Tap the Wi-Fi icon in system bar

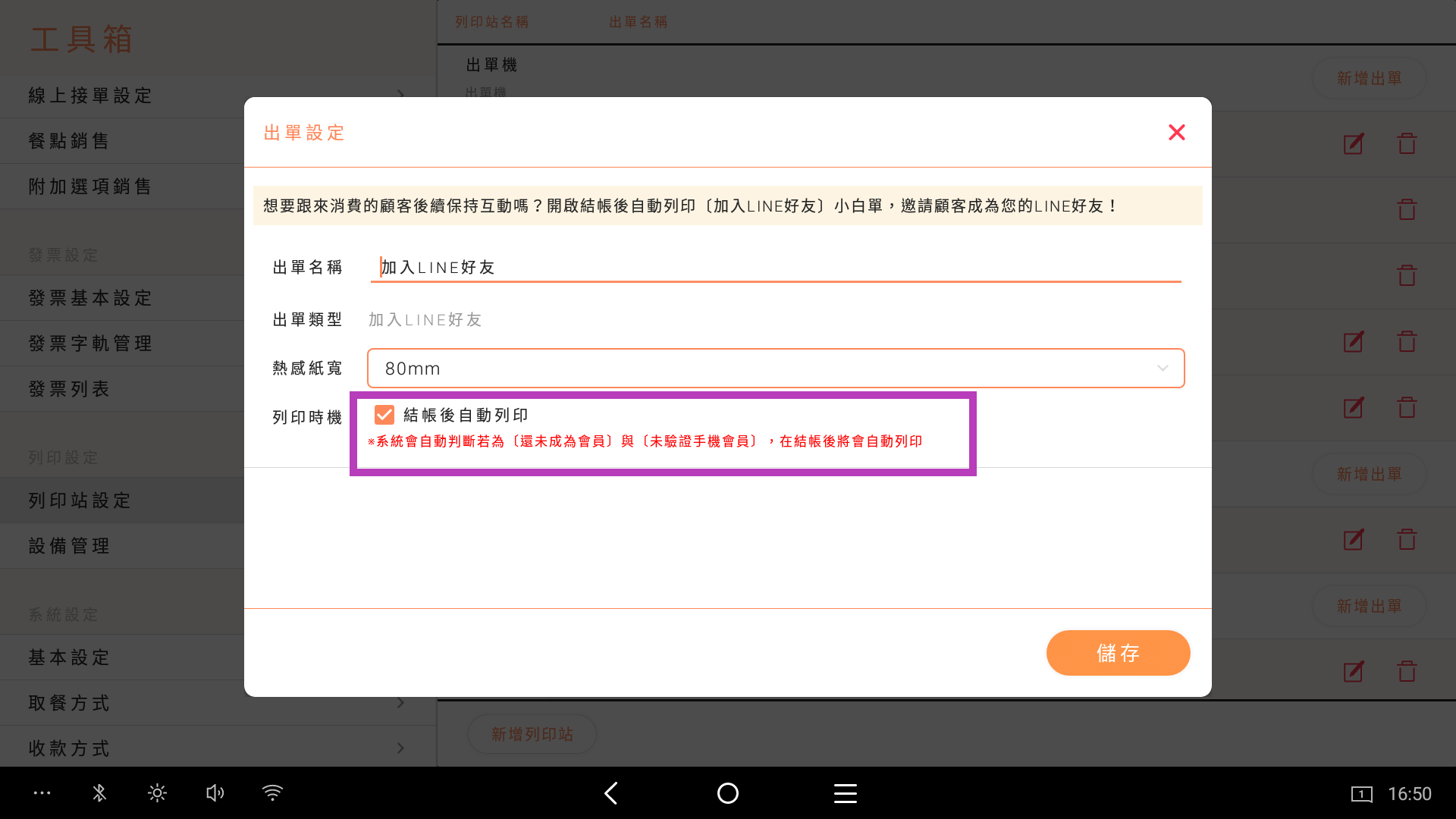(x=272, y=793)
